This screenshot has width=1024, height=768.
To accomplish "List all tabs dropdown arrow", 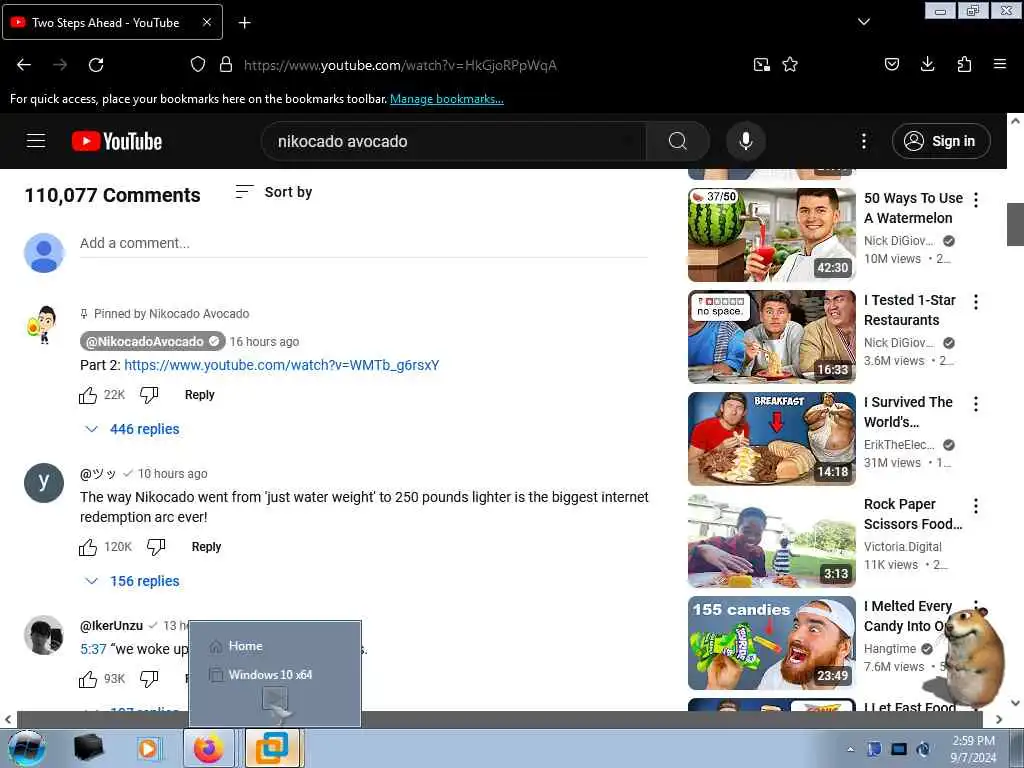I will [x=863, y=22].
